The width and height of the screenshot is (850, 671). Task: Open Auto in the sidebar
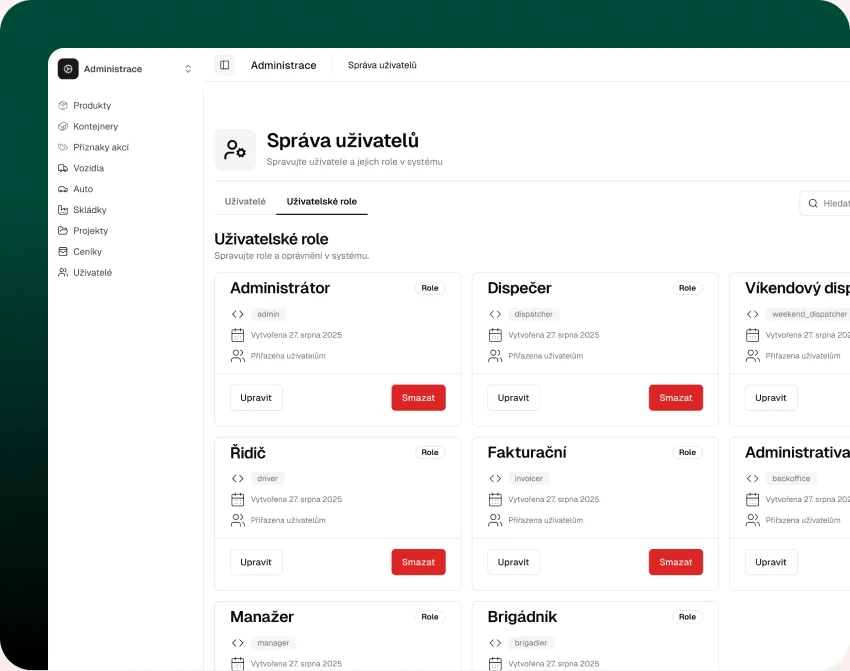click(x=75, y=189)
